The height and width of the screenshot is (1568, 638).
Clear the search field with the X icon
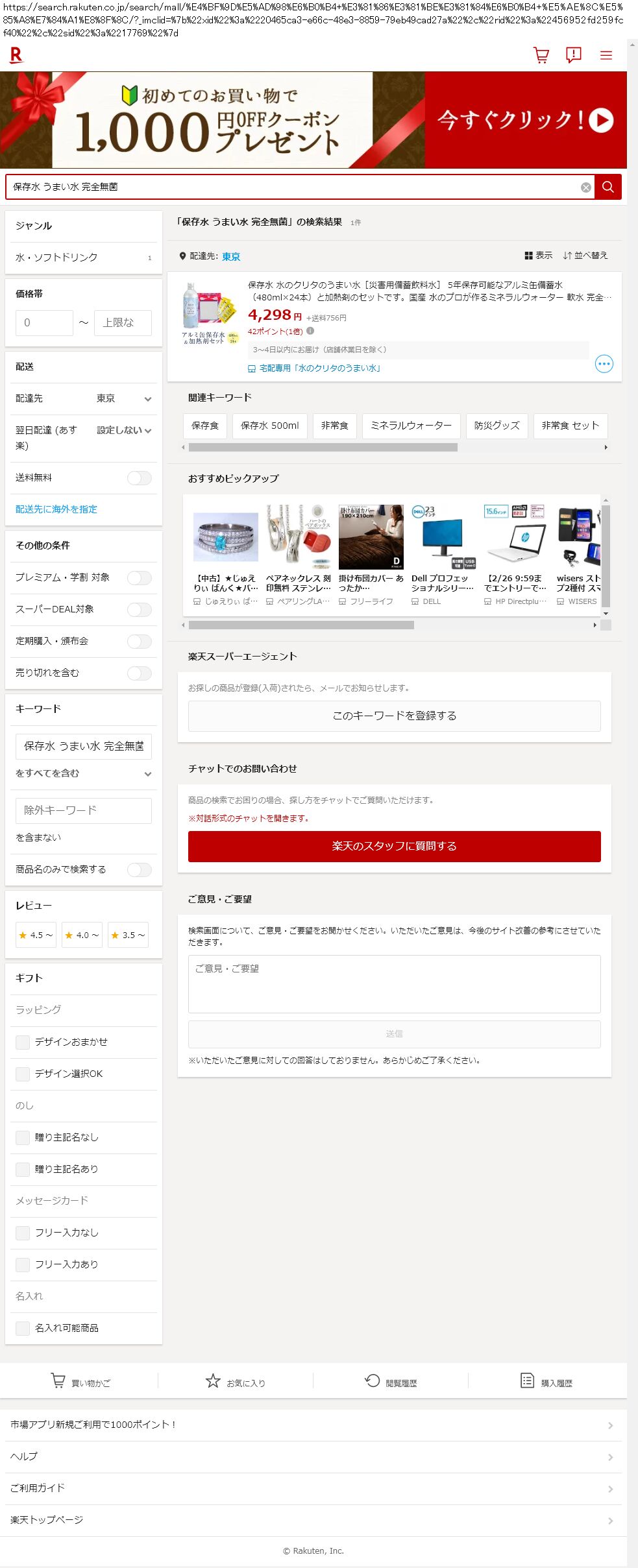[586, 187]
